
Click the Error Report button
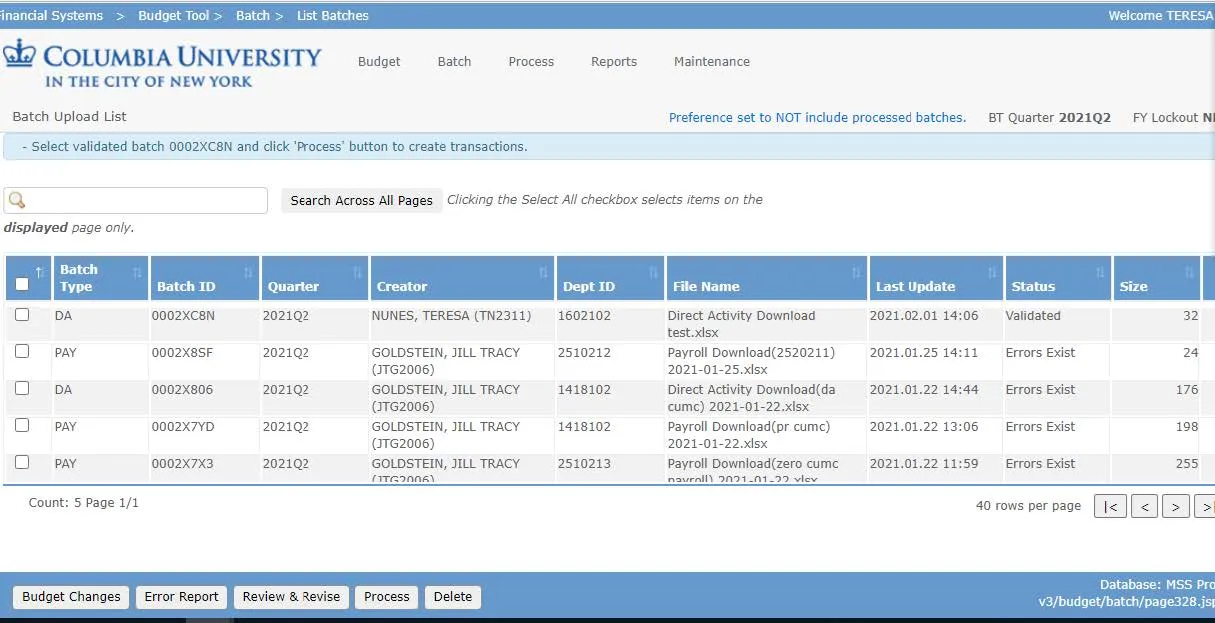point(181,597)
